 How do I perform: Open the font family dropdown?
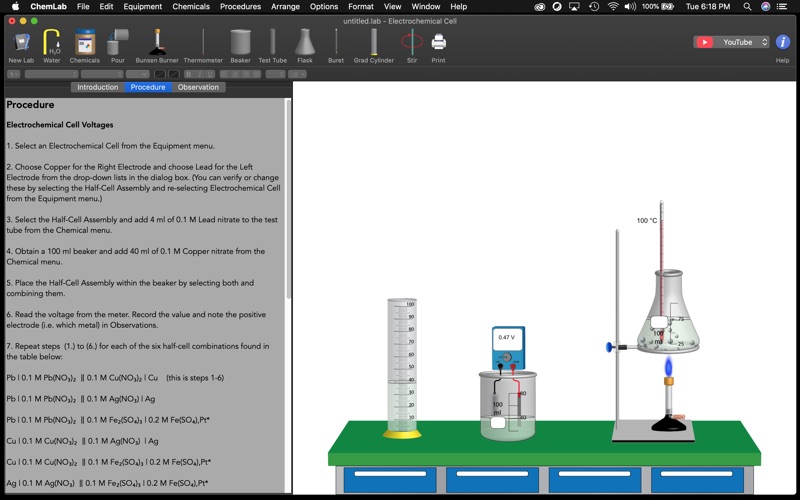[x=52, y=74]
